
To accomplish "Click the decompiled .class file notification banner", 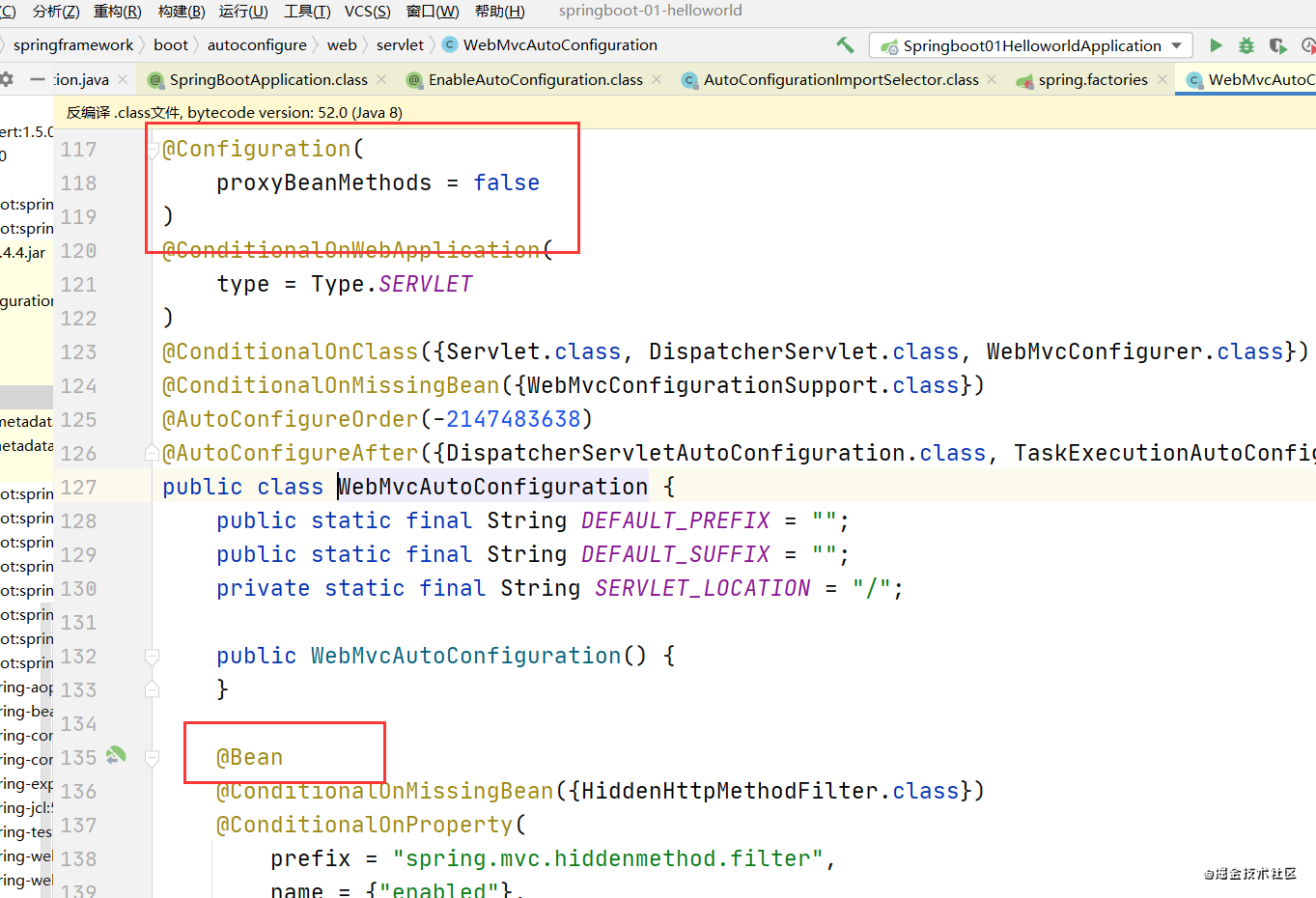I will click(685, 112).
